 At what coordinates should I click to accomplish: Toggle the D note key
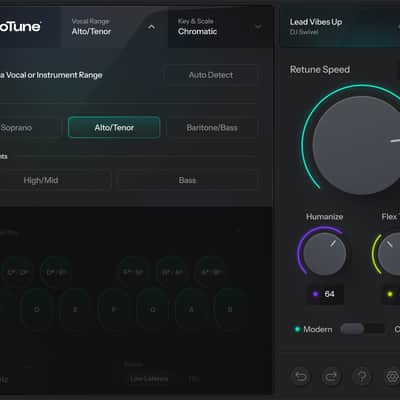pos(37,310)
